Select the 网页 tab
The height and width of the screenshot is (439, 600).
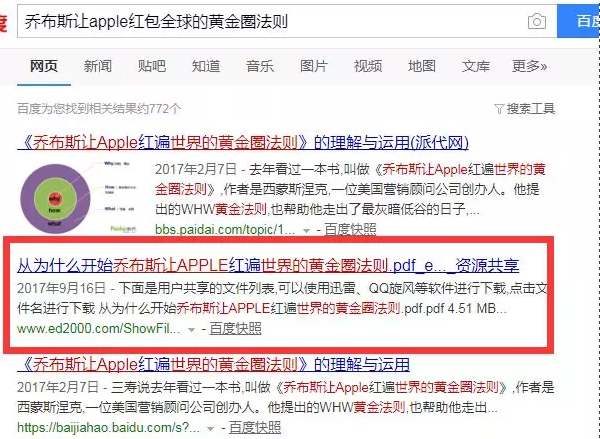(x=44, y=66)
